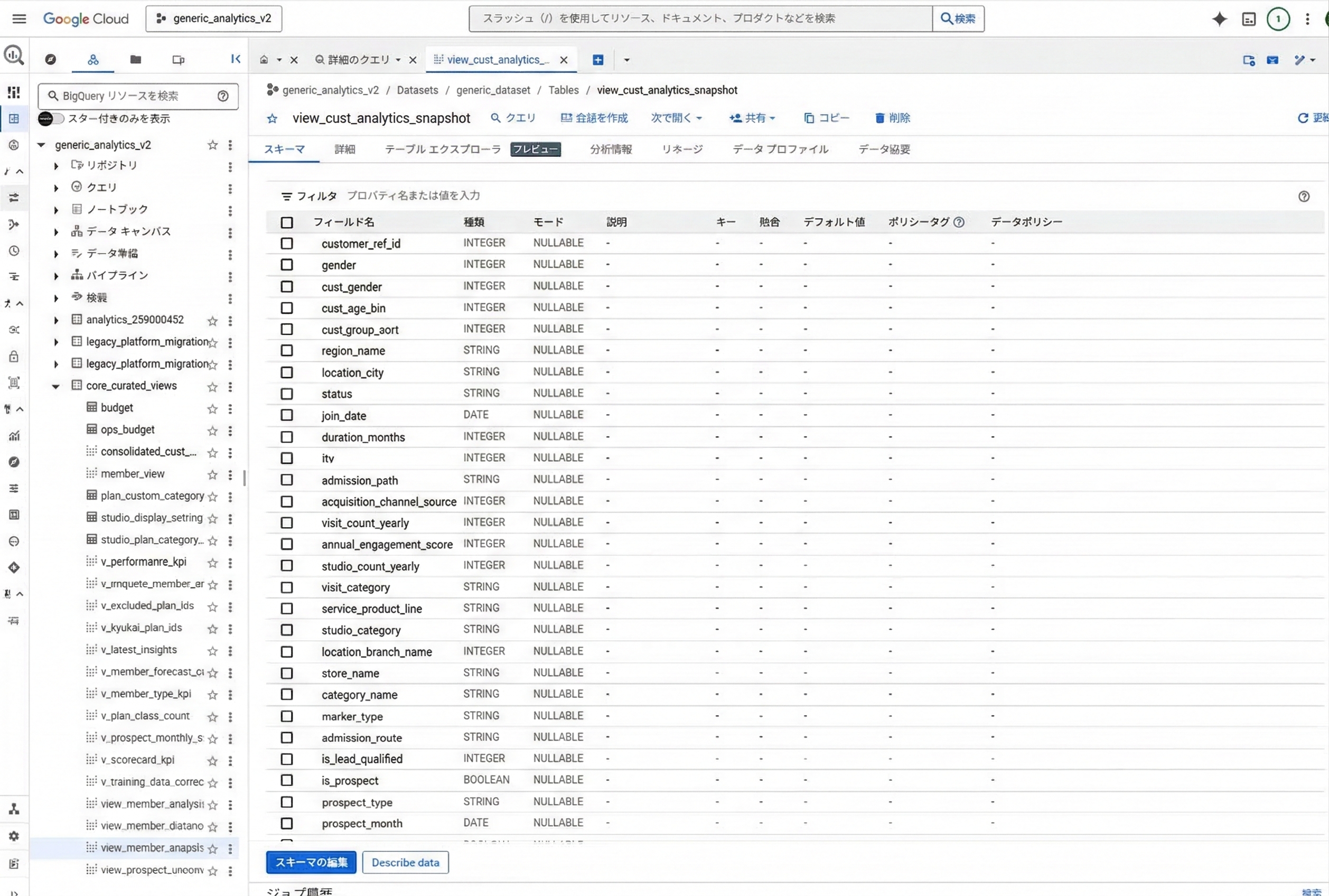Activate Cloud Shell terminal icon
Viewport: 1329px width, 896px height.
point(1249,20)
